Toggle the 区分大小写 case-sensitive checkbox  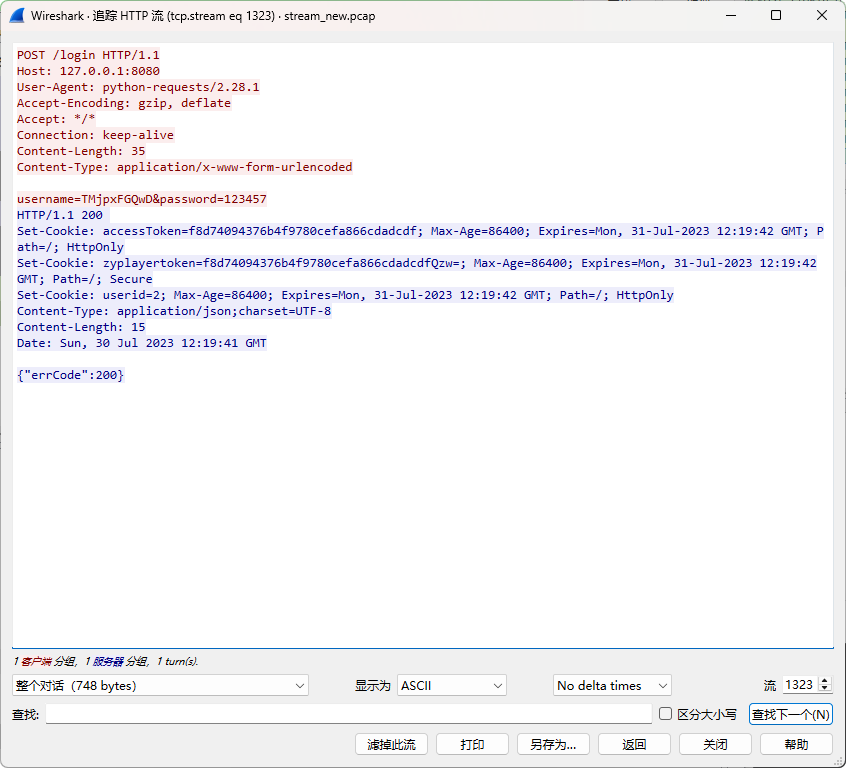(x=665, y=714)
